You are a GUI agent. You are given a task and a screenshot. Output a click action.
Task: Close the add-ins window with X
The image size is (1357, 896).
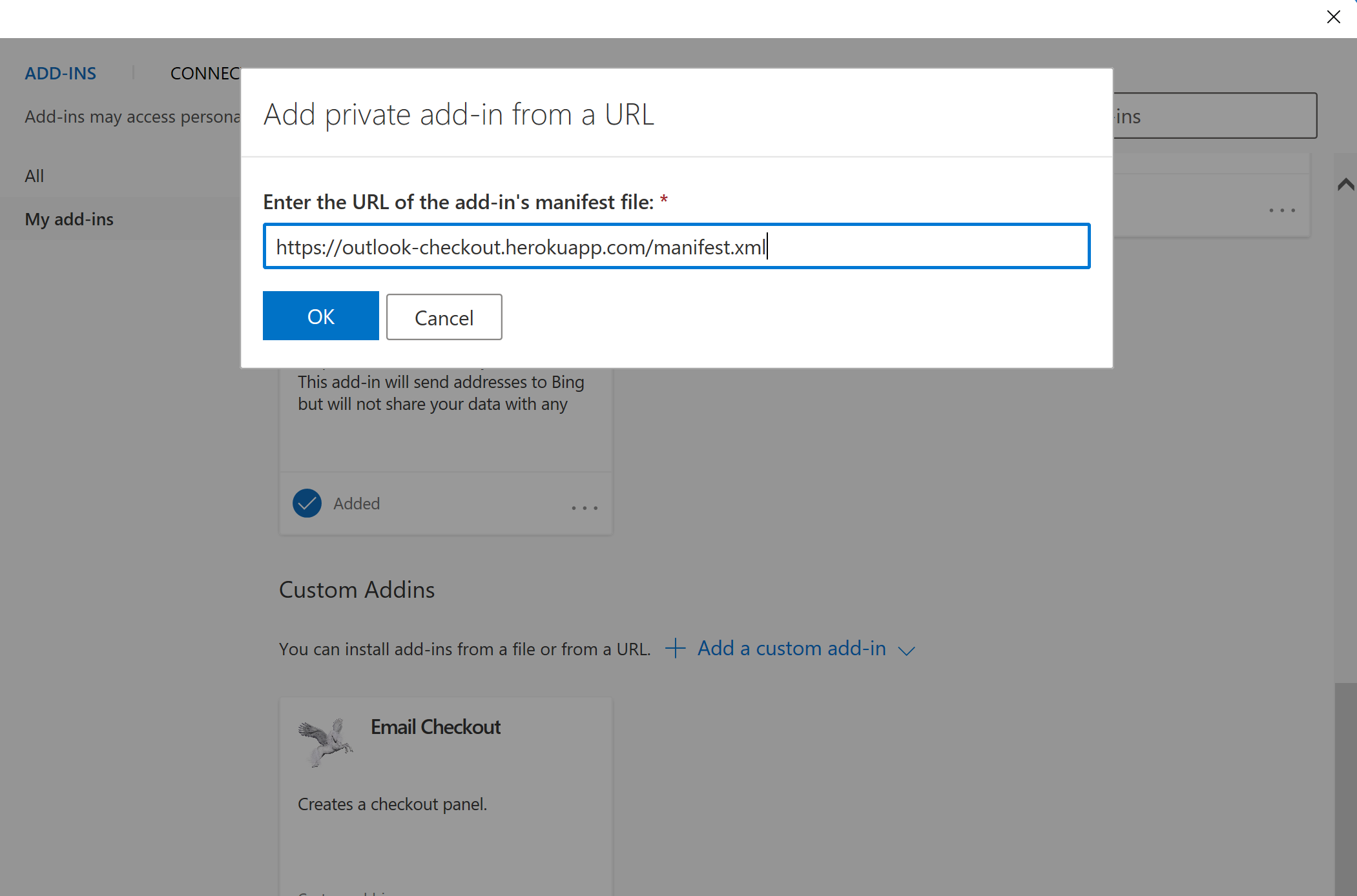1333,17
